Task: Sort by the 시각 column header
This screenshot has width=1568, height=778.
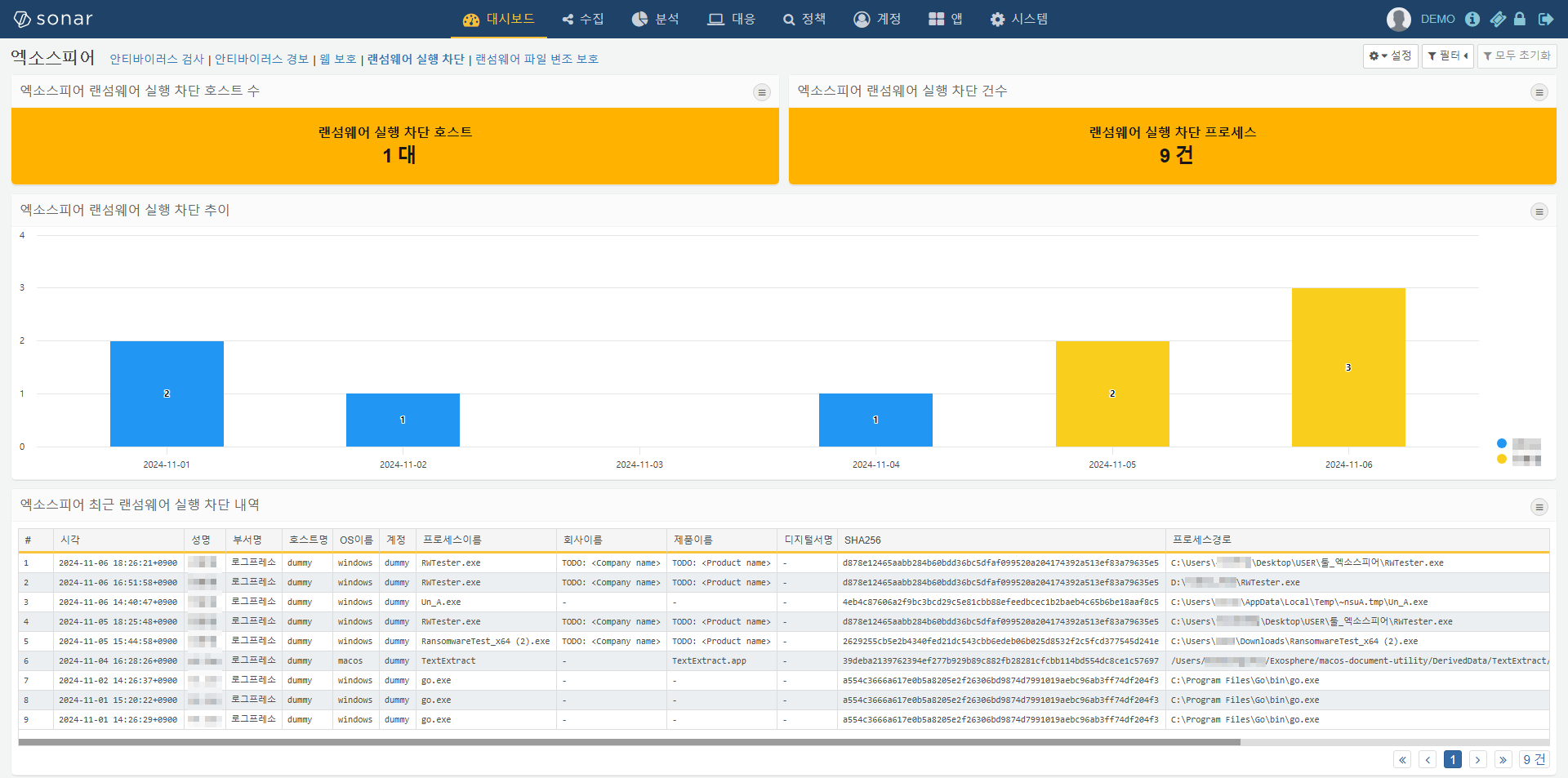Action: [119, 540]
